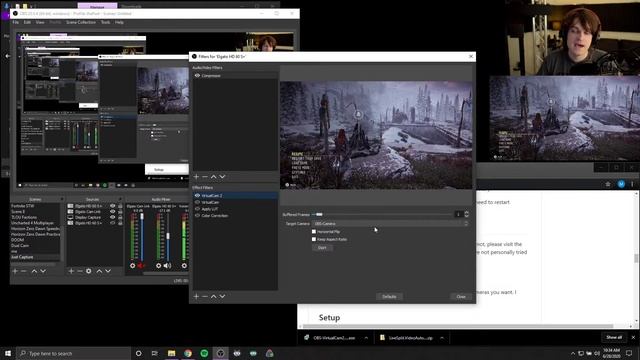640x360 pixels.
Task: Open browser profile avatar
Action: pyautogui.click(x=621, y=184)
